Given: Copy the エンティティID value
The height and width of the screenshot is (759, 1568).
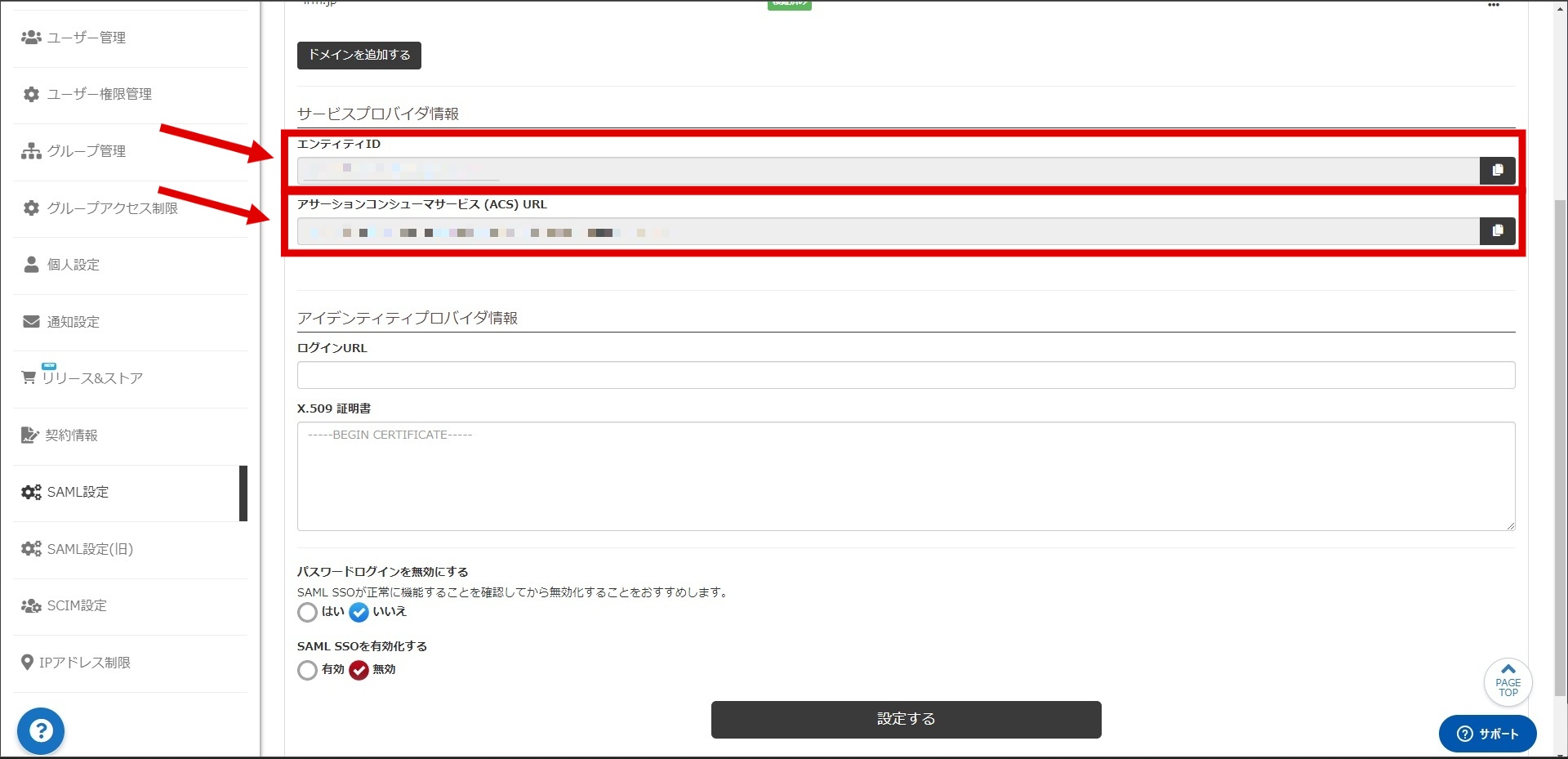Looking at the screenshot, I should tap(1497, 171).
